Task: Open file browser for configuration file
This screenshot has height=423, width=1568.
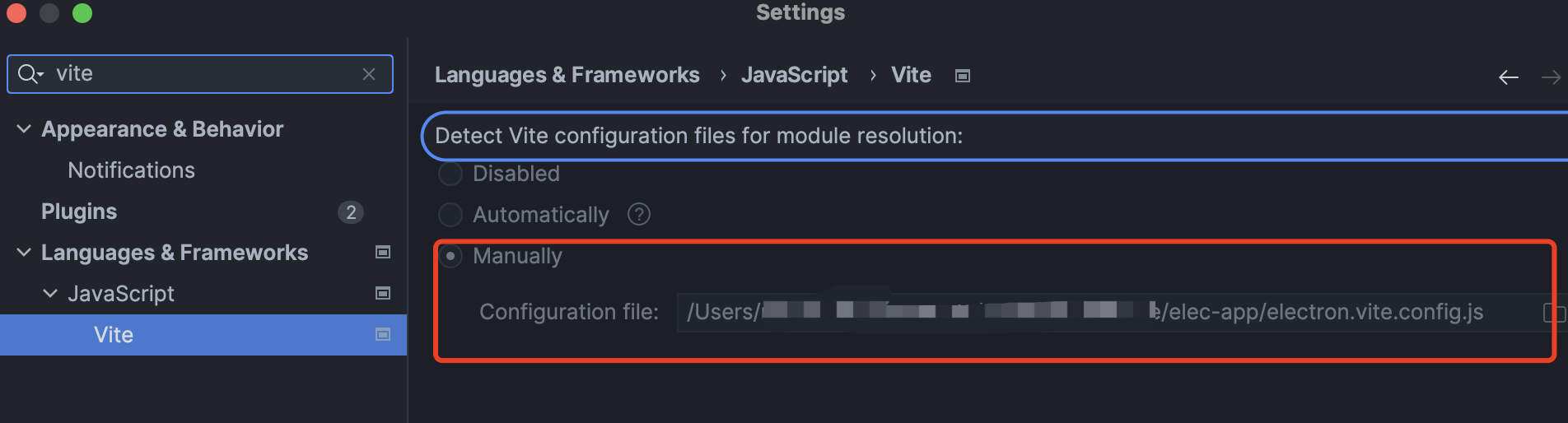Action: [x=1552, y=313]
